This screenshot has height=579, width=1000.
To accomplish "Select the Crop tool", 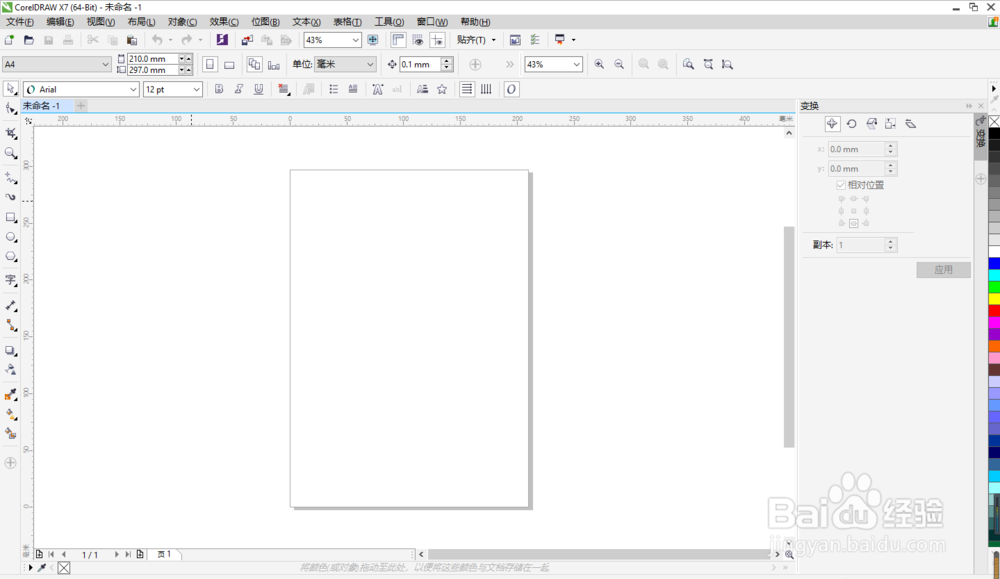I will point(11,133).
